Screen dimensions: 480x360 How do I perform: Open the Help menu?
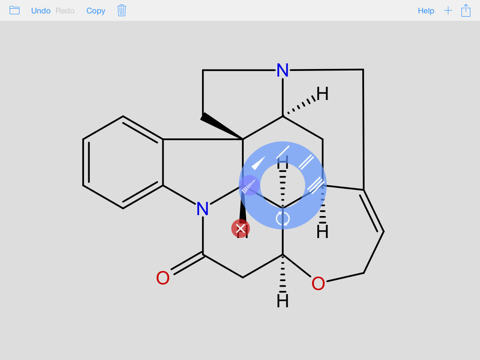pos(426,11)
